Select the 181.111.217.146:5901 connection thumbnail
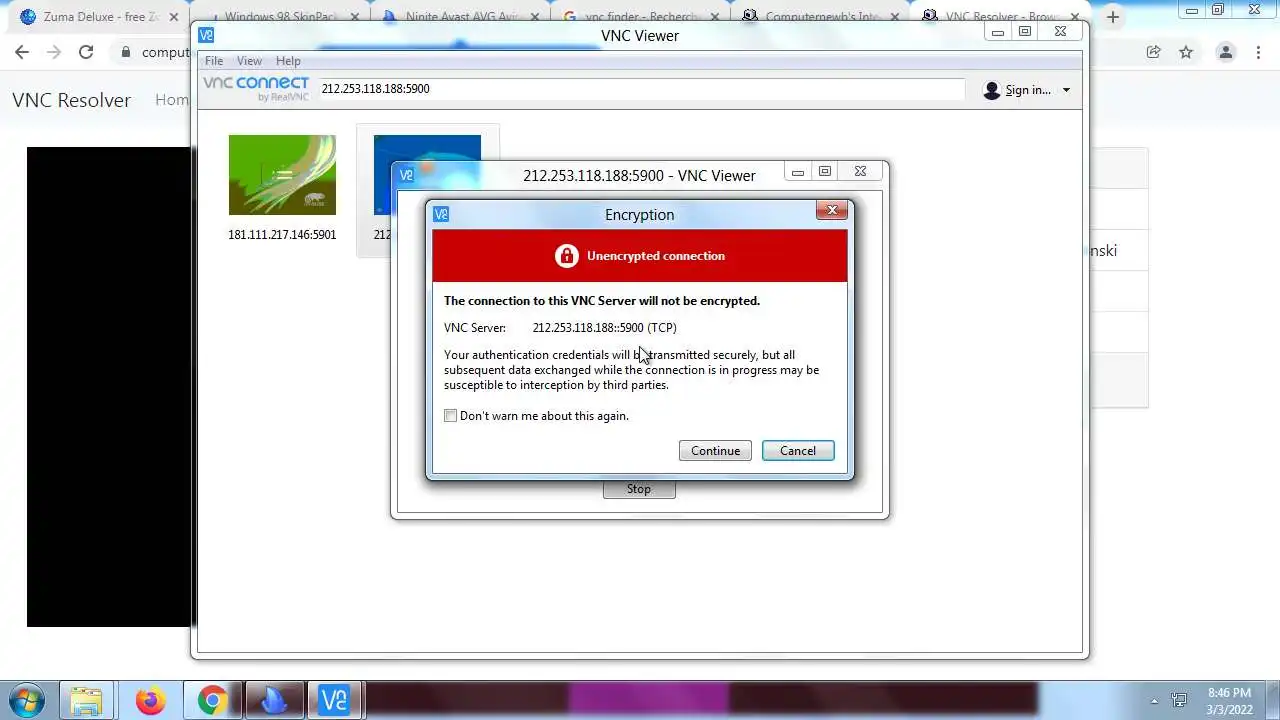The image size is (1280, 720). click(282, 175)
